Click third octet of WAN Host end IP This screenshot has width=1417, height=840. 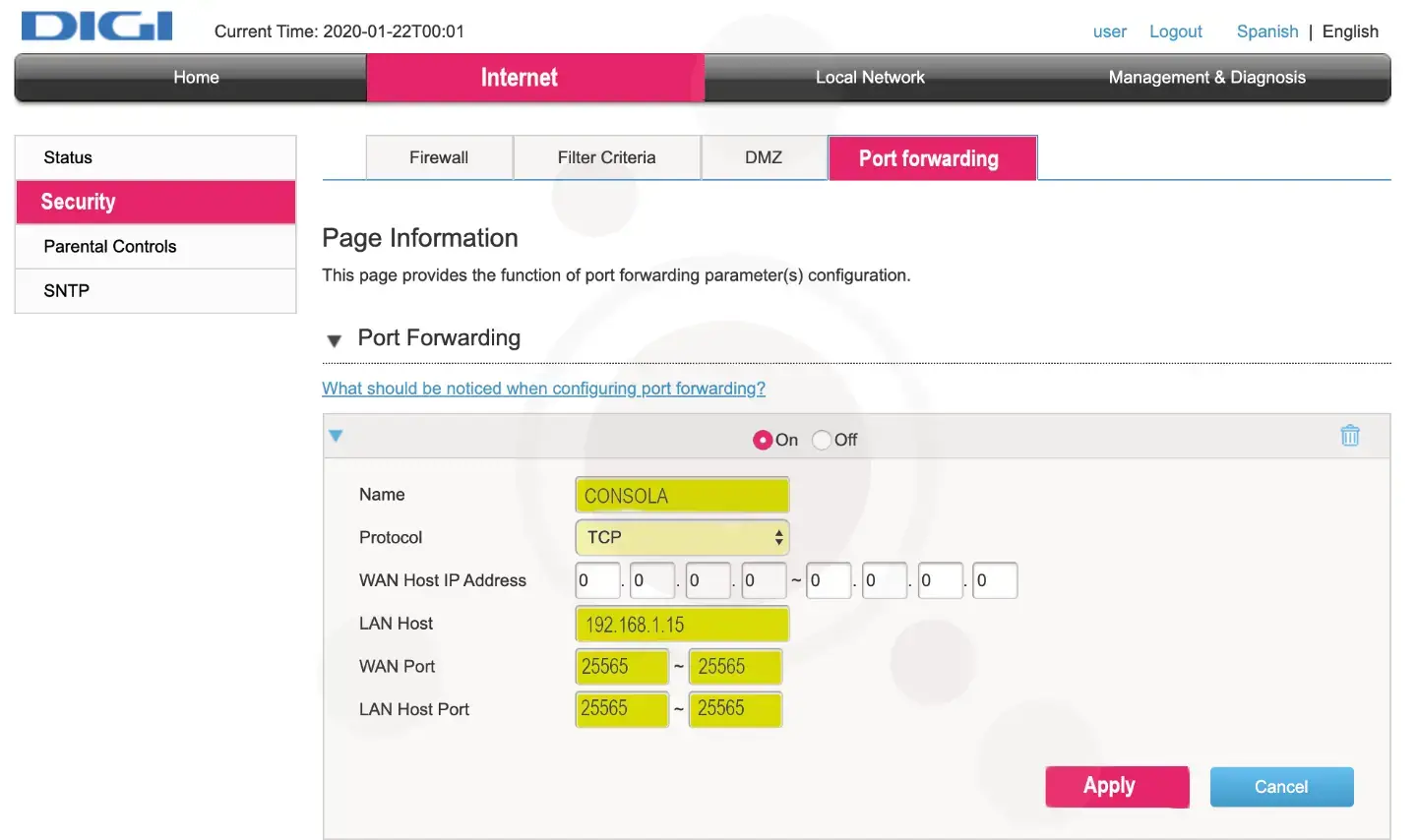click(940, 580)
